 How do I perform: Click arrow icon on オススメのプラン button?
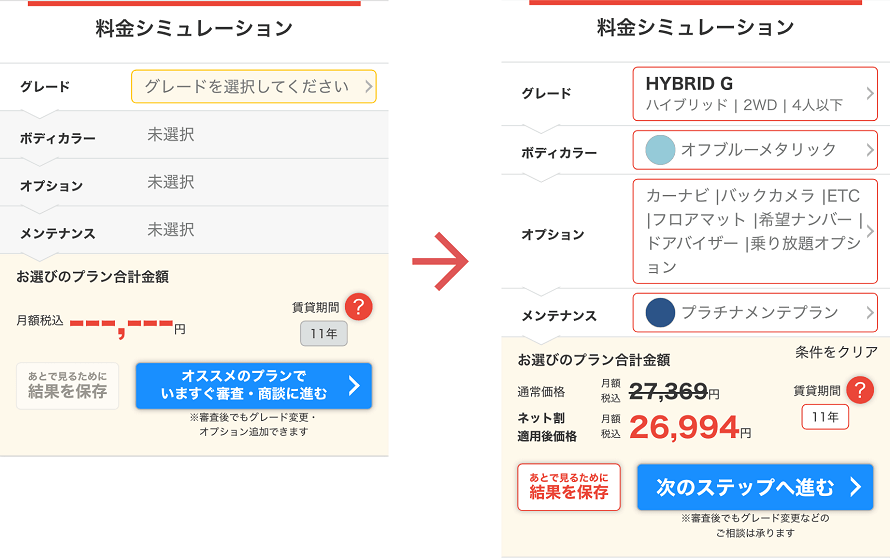[x=354, y=385]
